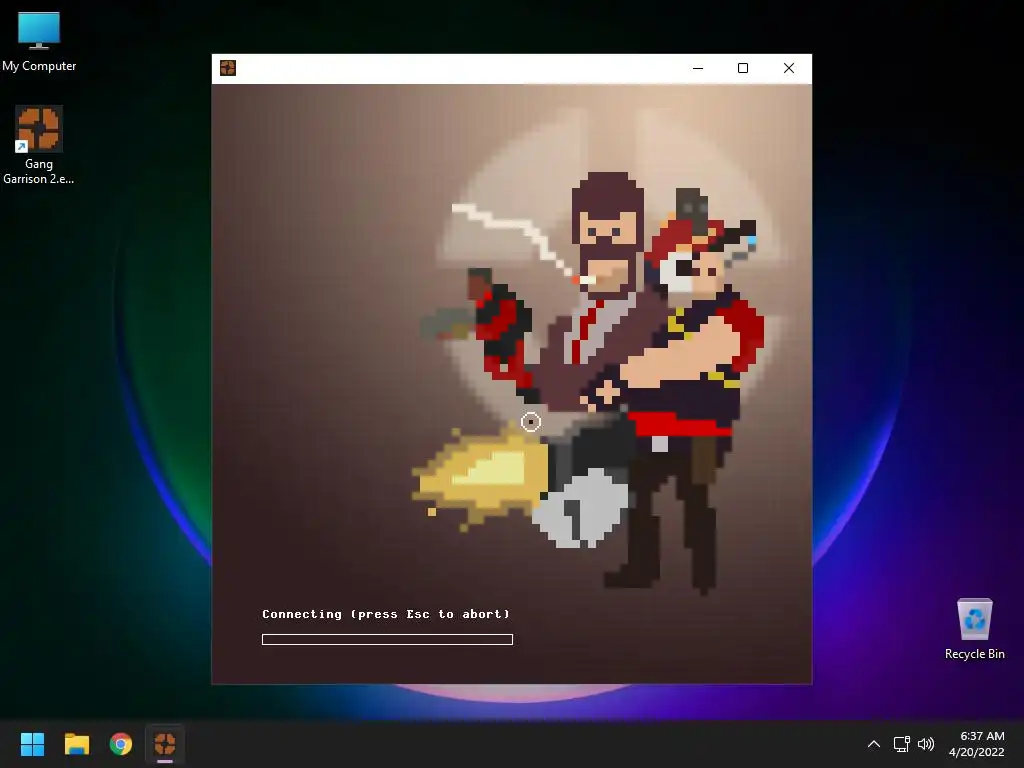
Task: Click the connecting progress bar
Action: point(387,639)
